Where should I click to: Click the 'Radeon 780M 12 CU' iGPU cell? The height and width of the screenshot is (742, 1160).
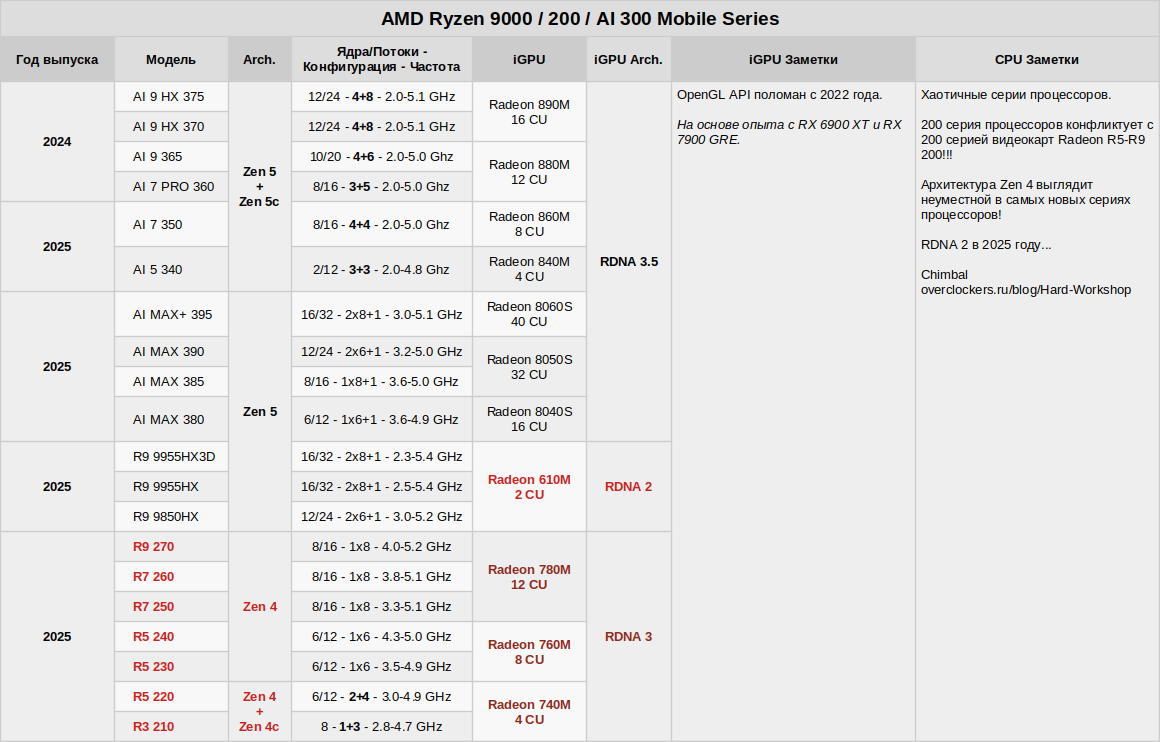click(x=529, y=577)
